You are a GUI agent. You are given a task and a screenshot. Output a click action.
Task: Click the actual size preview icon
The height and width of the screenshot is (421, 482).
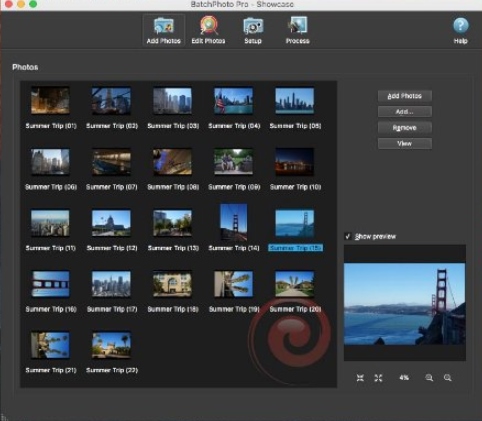(378, 378)
